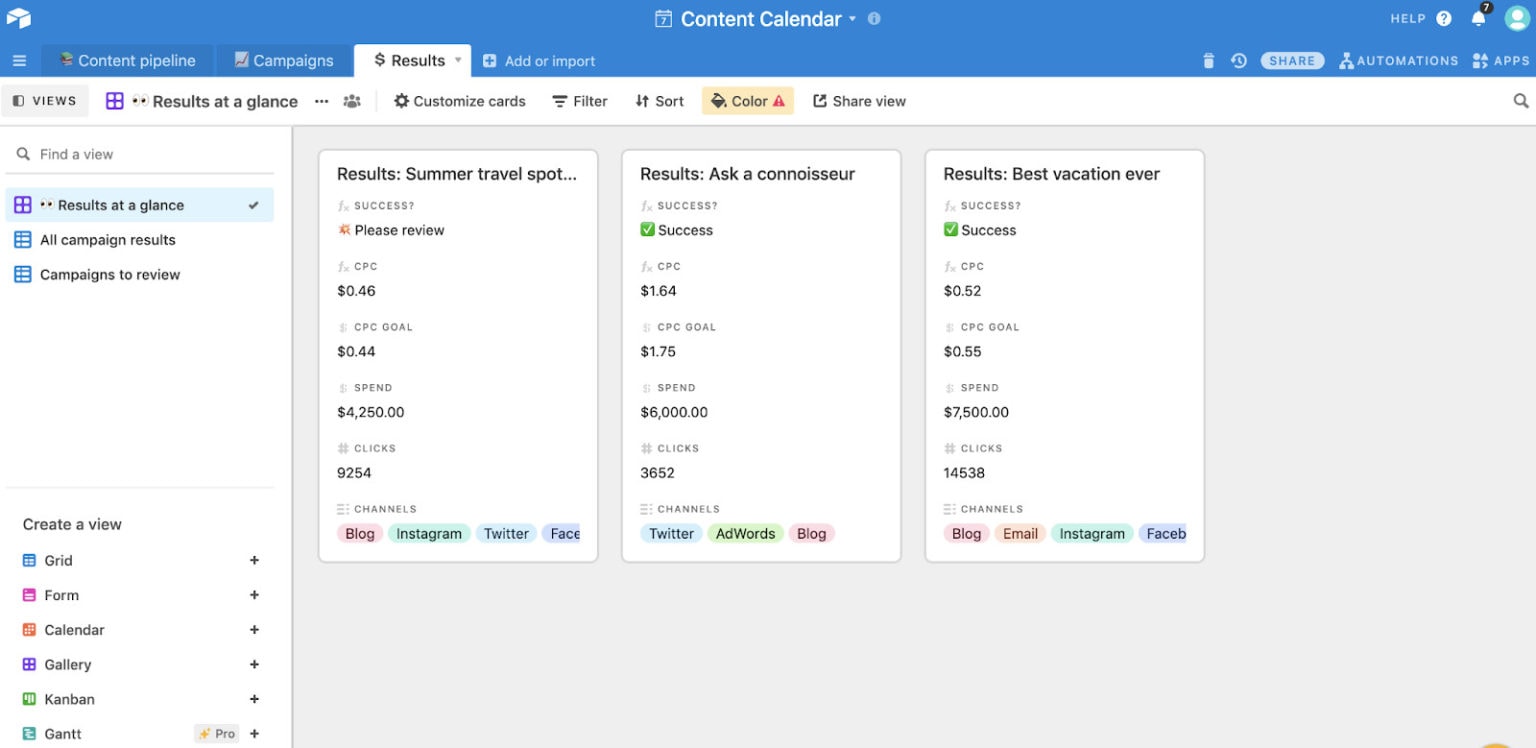The width and height of the screenshot is (1536, 748).
Task: Open the hamburger menu next to table tabs
Action: click(x=19, y=60)
